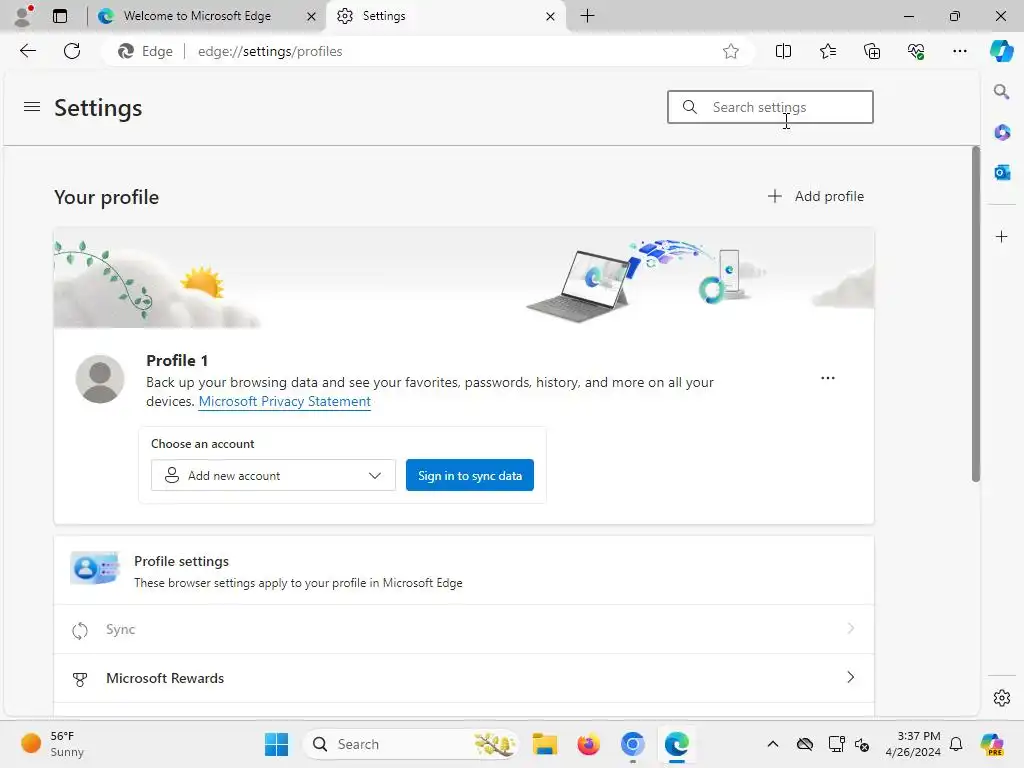
Task: Refresh the page with reload icon
Action: [x=72, y=51]
